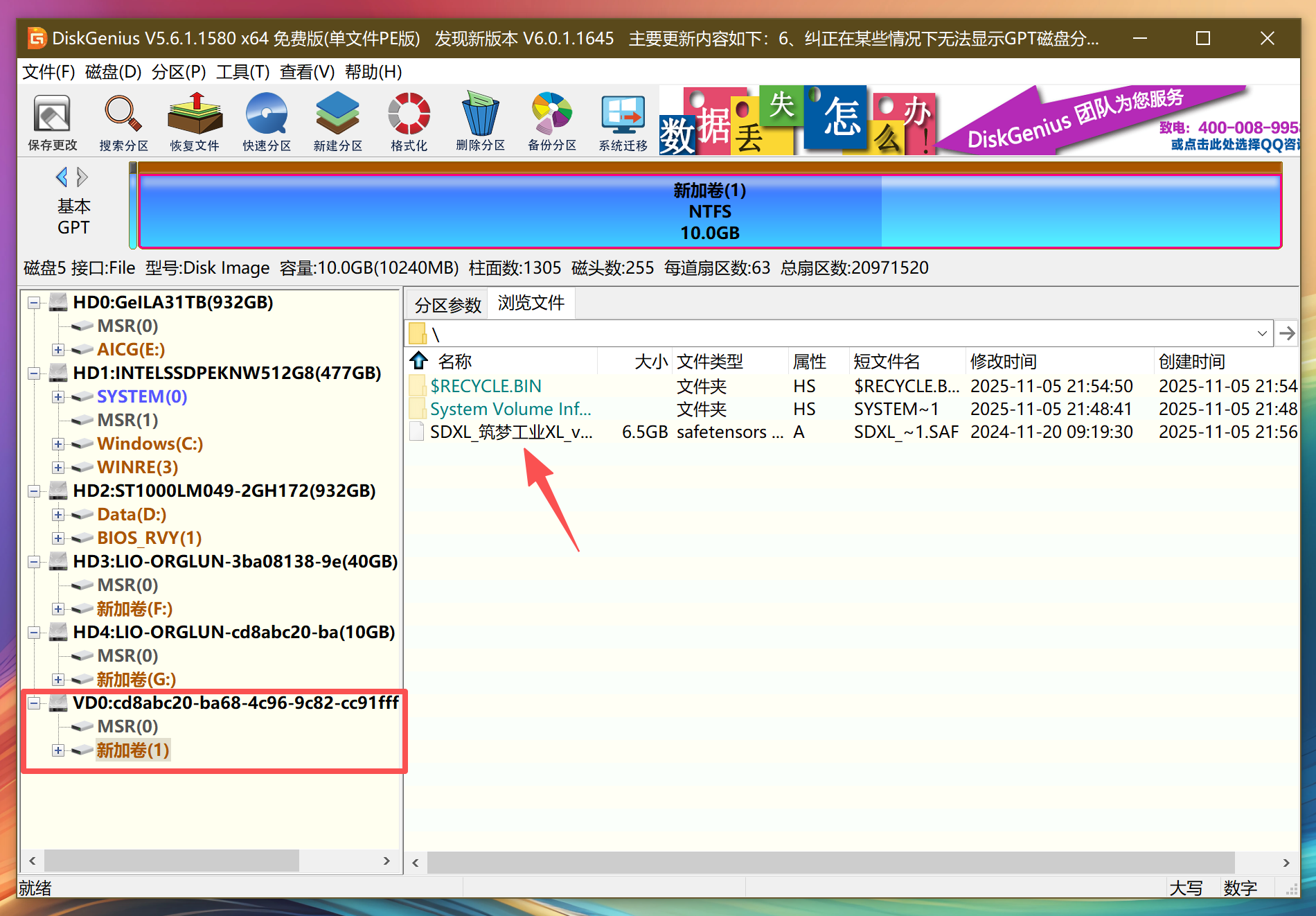Click the Recover Files (恢复文件) icon

[x=195, y=122]
